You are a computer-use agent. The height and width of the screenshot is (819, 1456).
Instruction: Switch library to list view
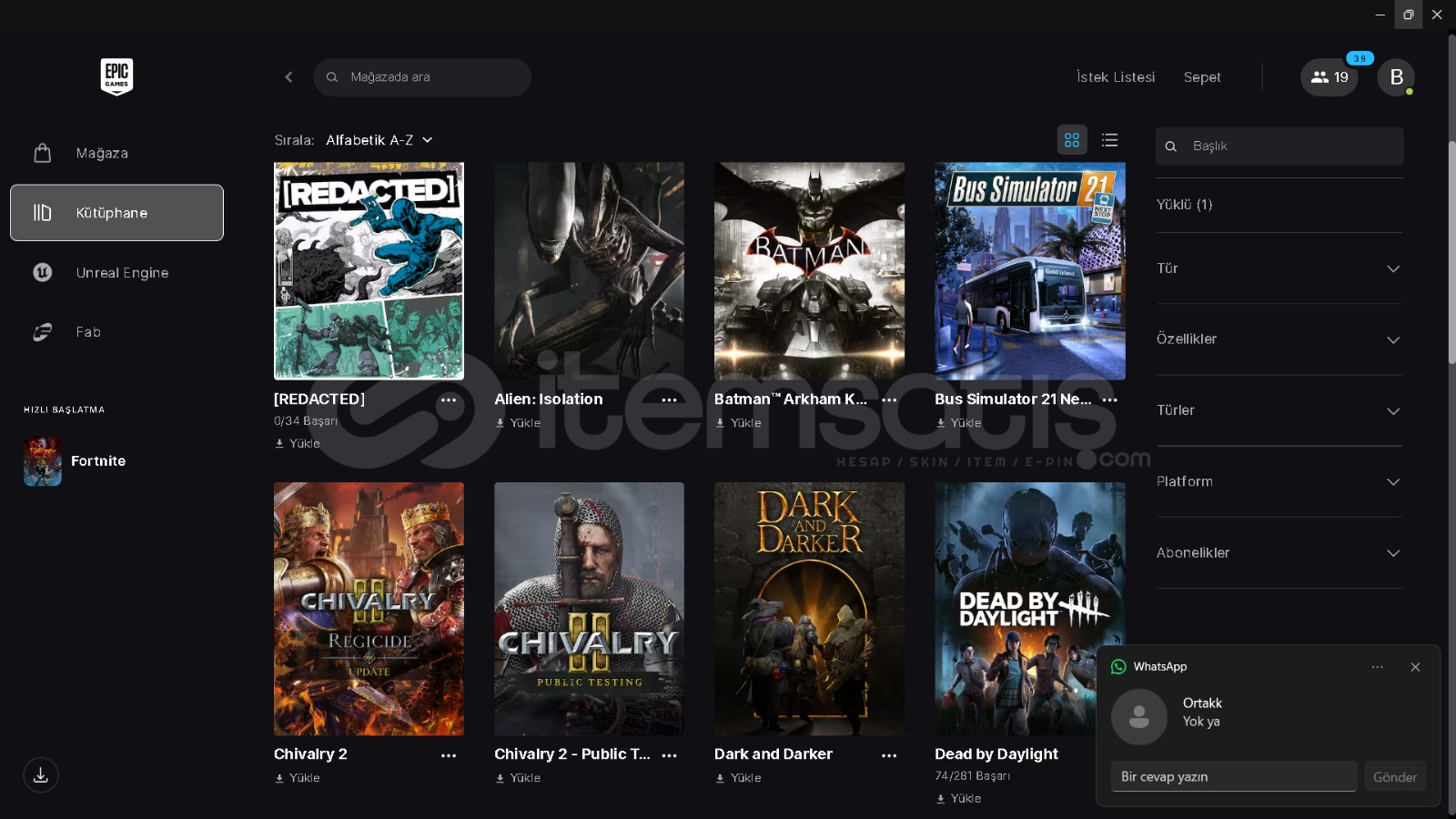pyautogui.click(x=1109, y=140)
